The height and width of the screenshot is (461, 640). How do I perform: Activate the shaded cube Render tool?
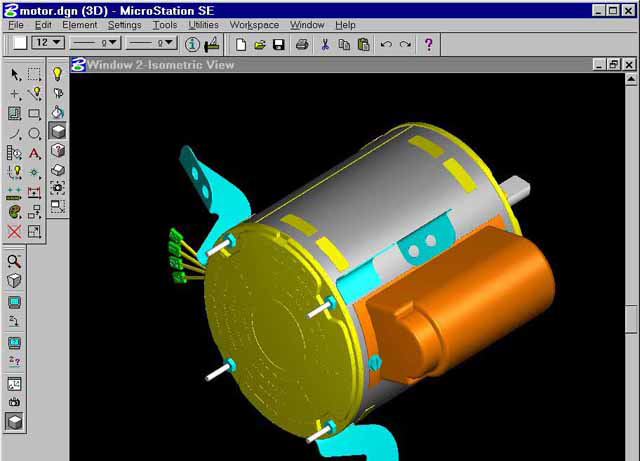[58, 131]
